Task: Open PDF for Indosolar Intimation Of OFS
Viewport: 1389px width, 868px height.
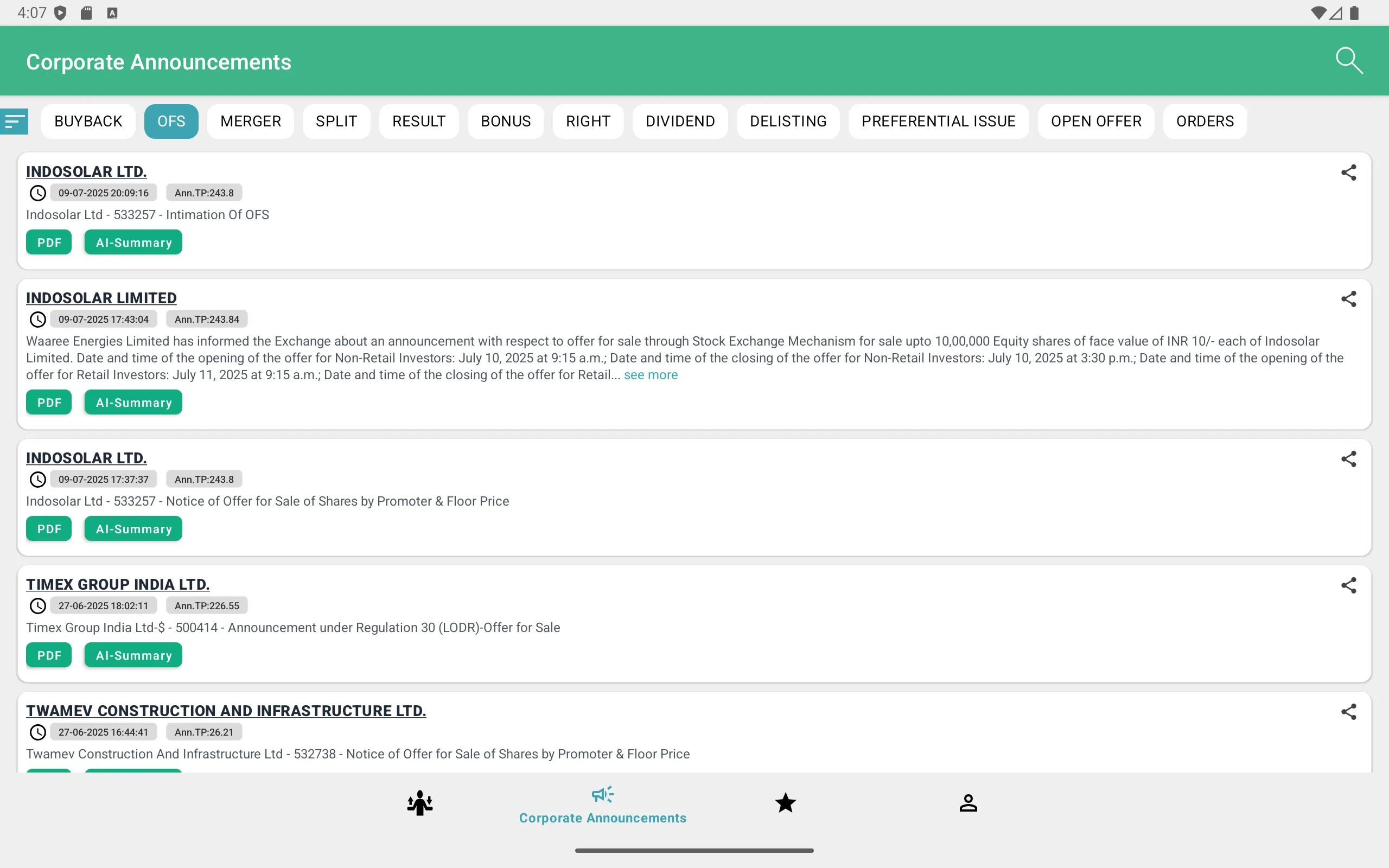Action: (x=49, y=242)
